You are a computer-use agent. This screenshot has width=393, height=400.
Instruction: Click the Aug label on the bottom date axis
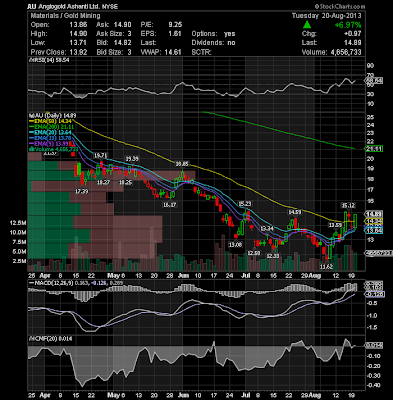pyautogui.click(x=315, y=395)
